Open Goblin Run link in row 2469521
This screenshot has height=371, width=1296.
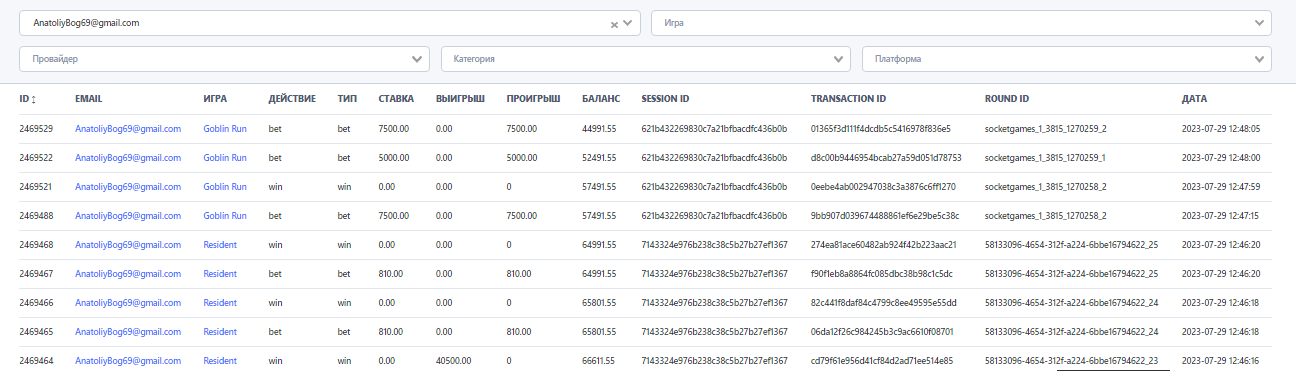coord(225,187)
